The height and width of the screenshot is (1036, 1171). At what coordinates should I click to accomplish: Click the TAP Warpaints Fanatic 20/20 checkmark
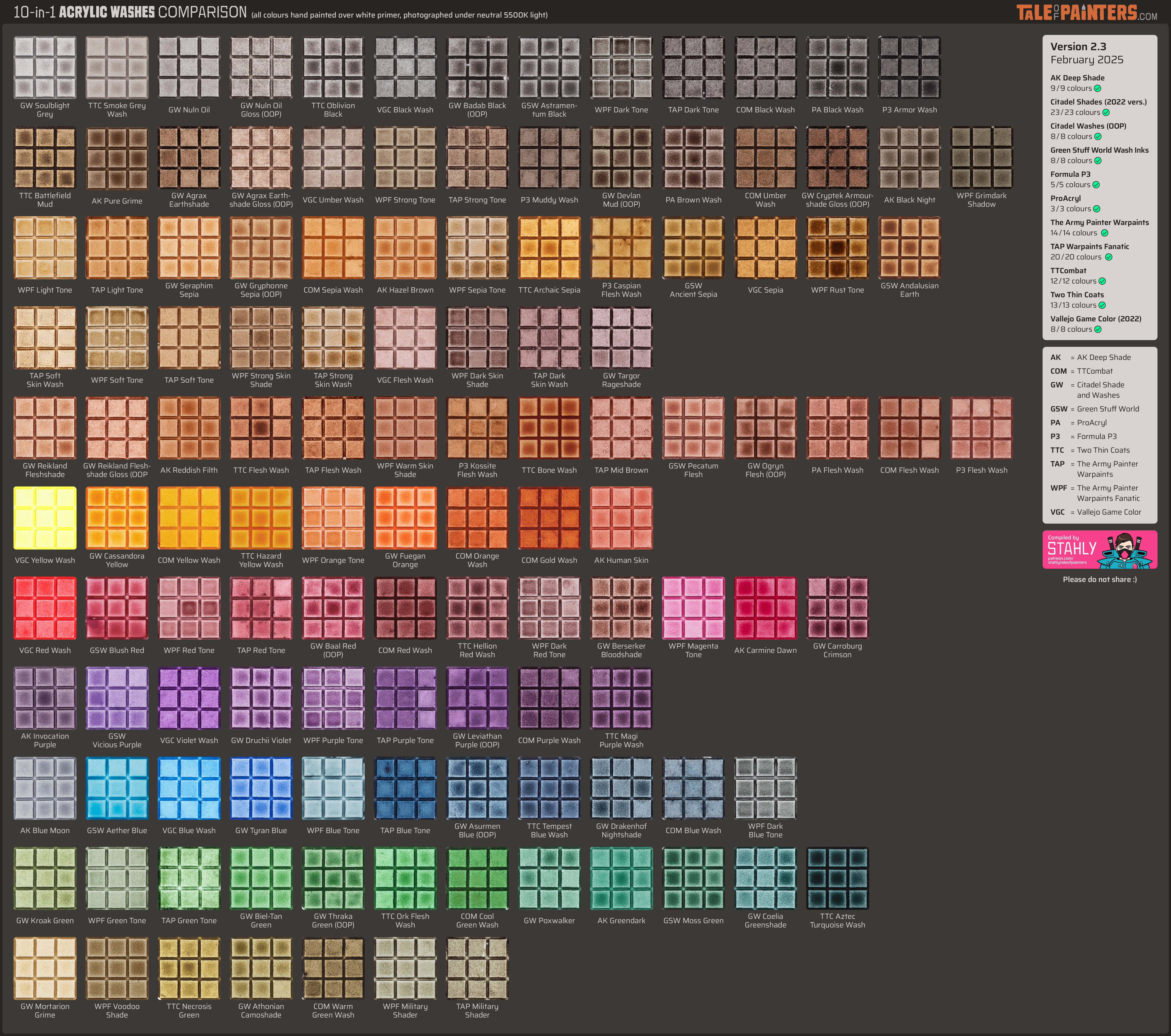1109,257
